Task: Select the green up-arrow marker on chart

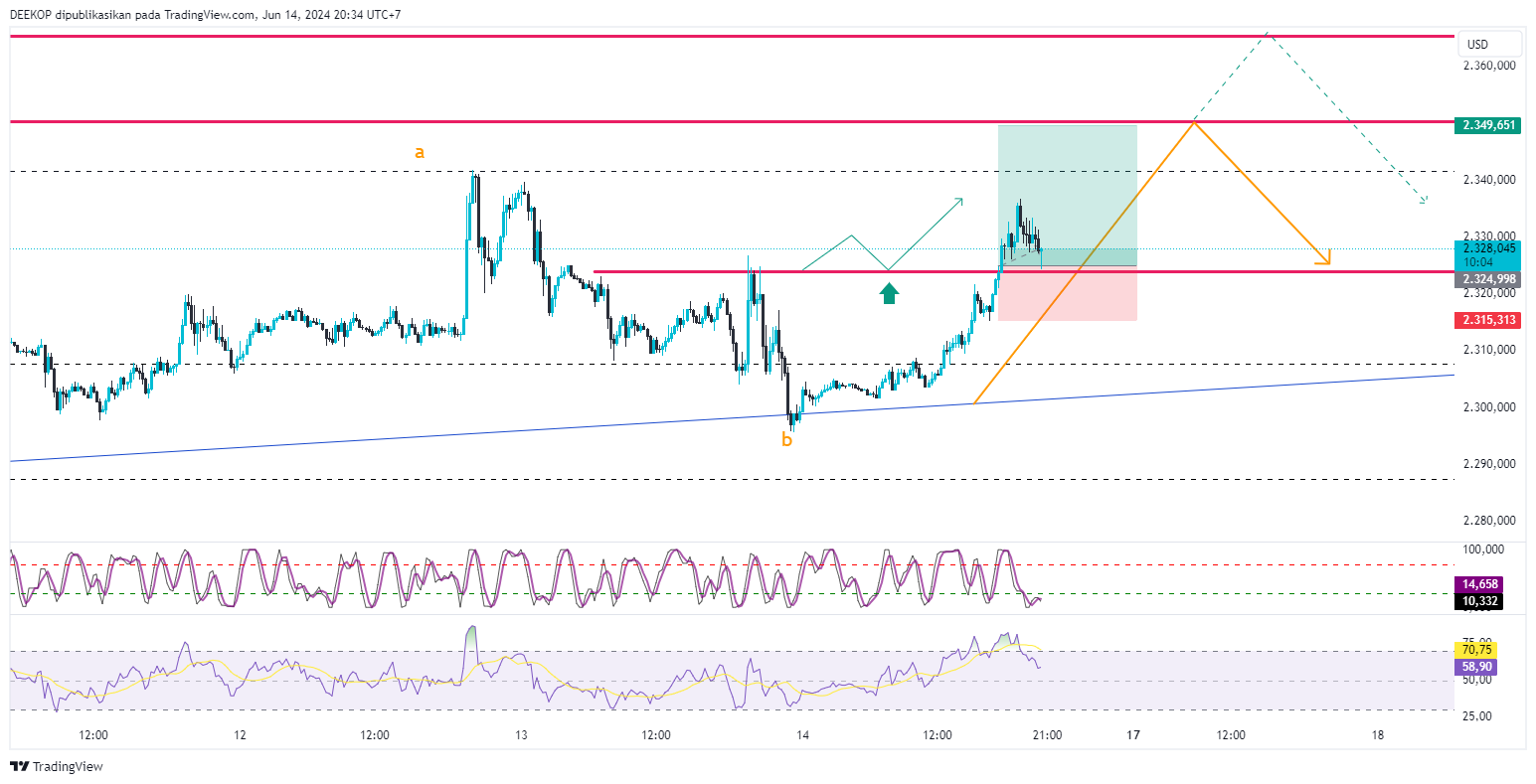Action: pos(890,292)
